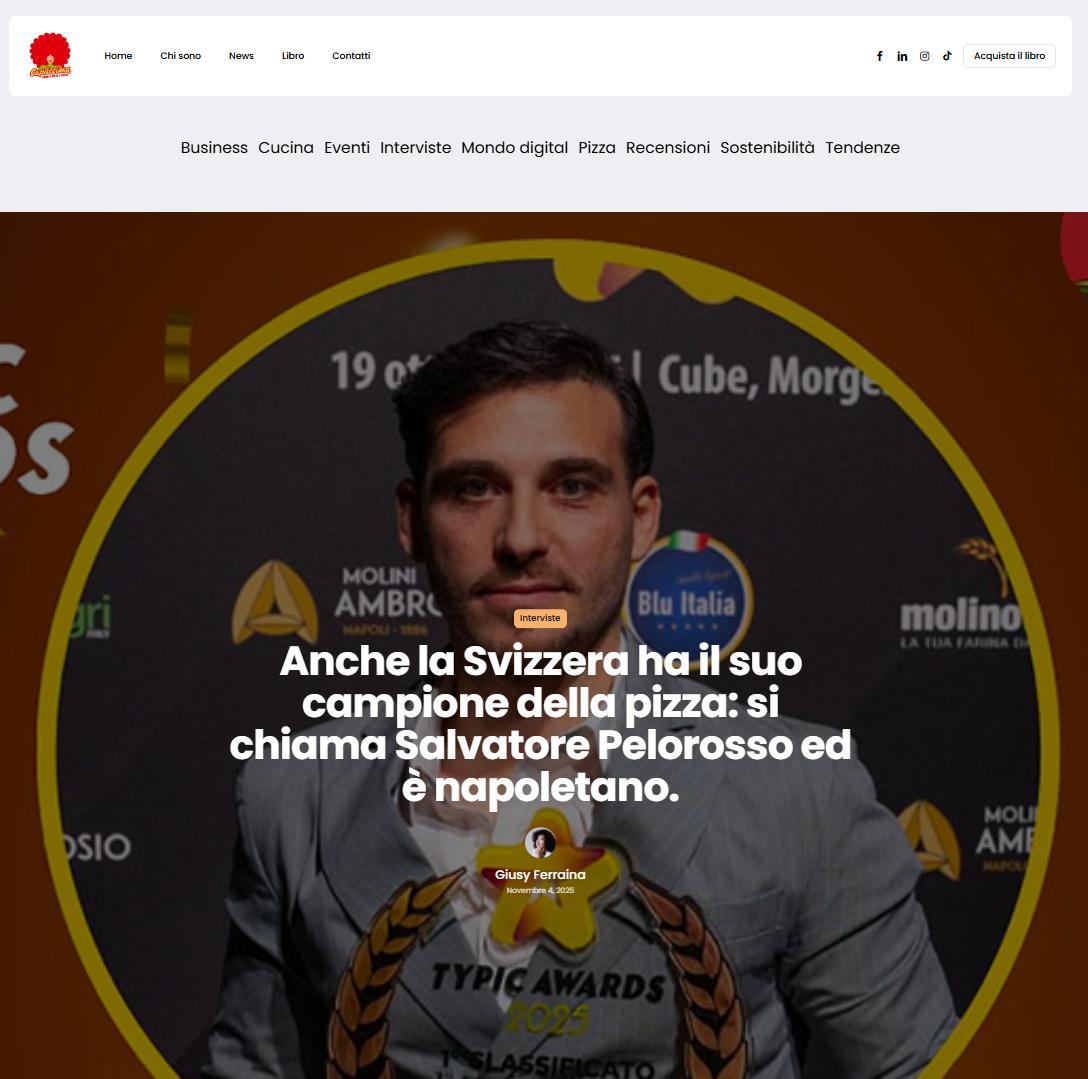Click the Acquista il libro button
This screenshot has width=1088, height=1079.
pos(1009,56)
